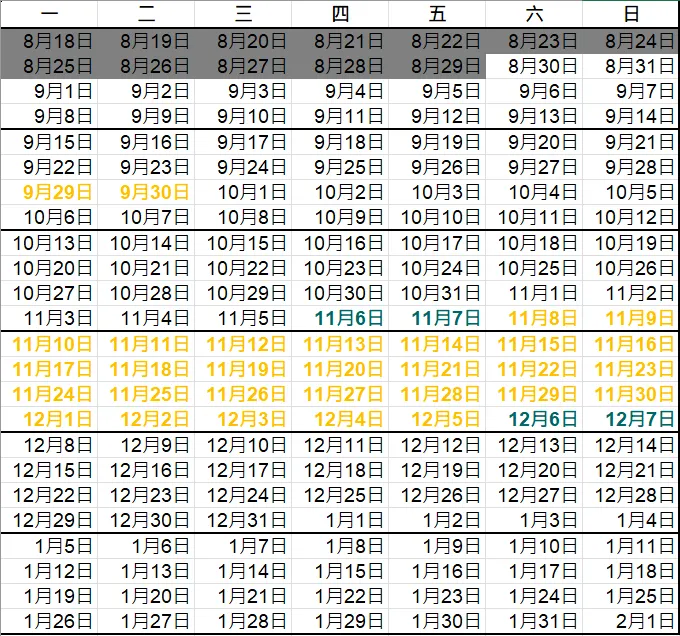Select the 五 weekday header cell
This screenshot has height=636, width=680.
coord(437,14)
